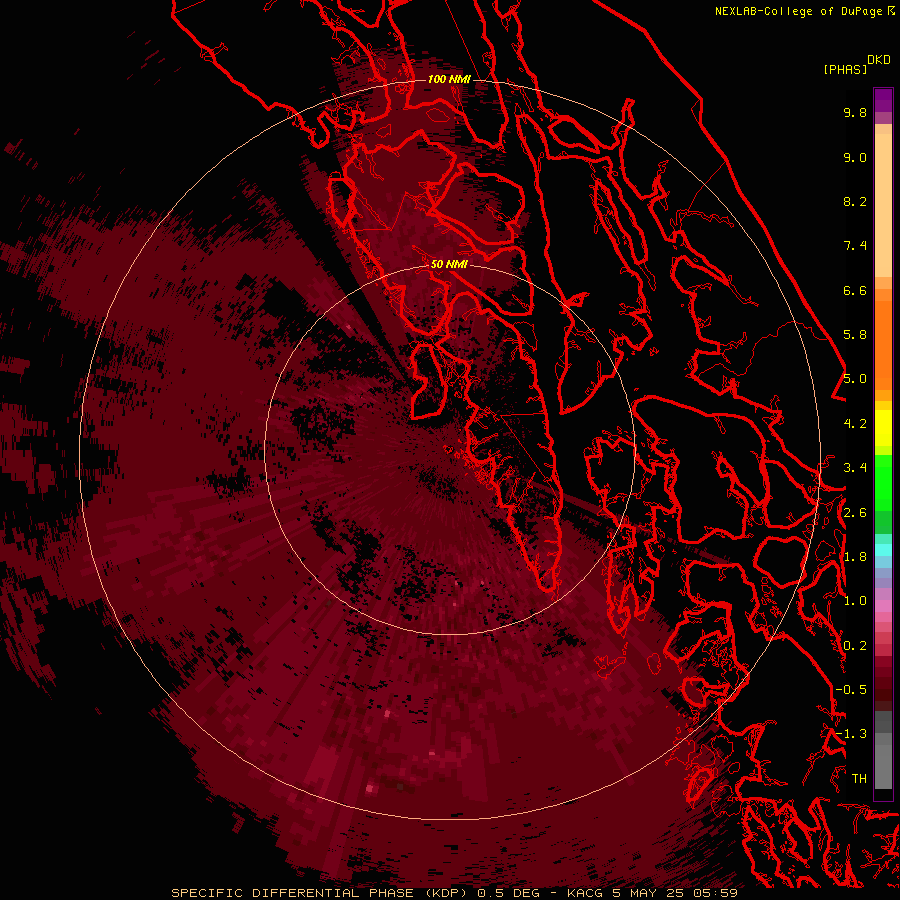
Task: Click the 5.0 legend value
Action: point(855,379)
